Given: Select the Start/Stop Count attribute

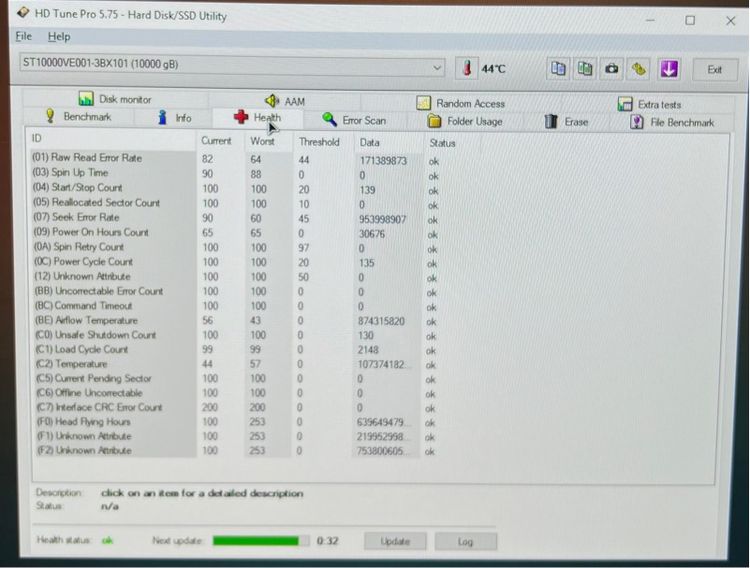Looking at the screenshot, I should point(77,187).
